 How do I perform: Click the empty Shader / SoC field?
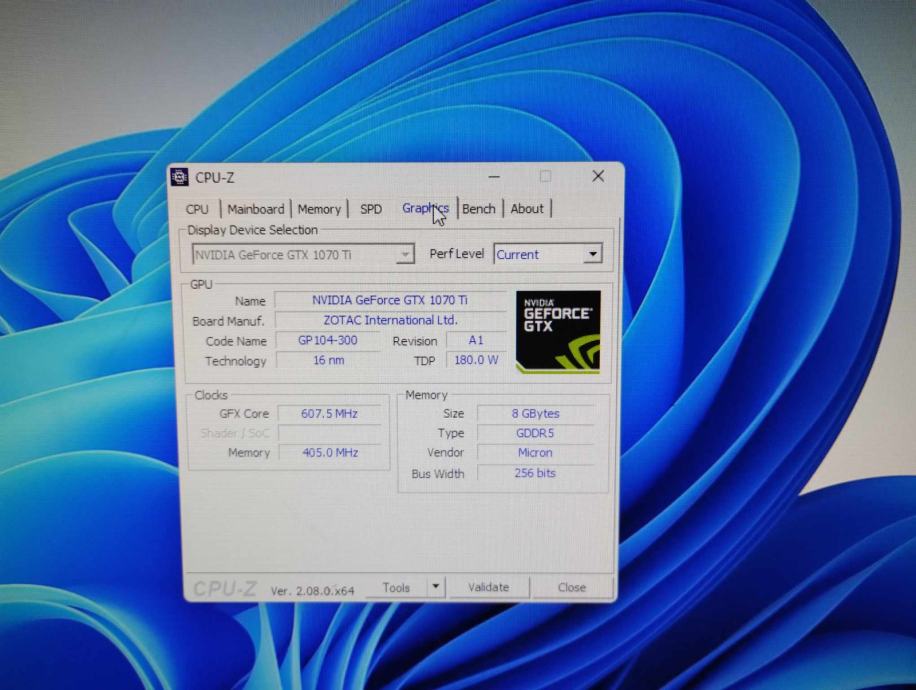coord(329,433)
